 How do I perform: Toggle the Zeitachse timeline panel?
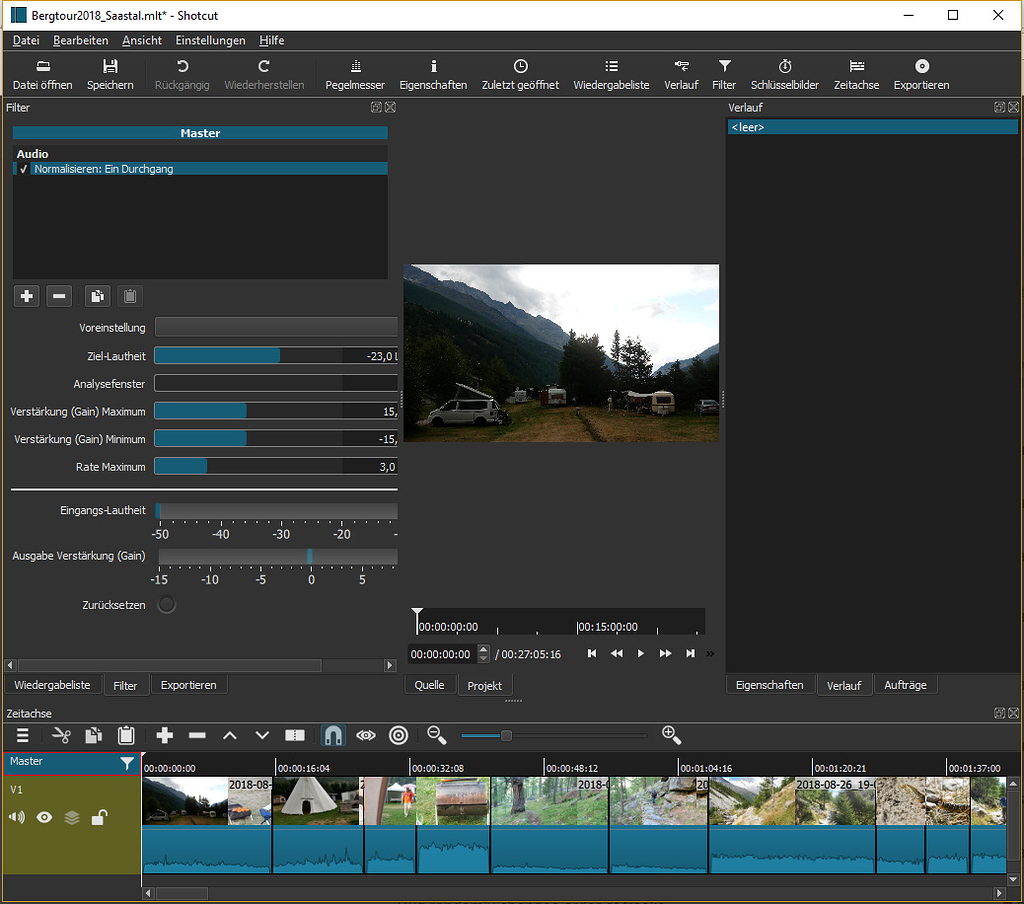856,74
